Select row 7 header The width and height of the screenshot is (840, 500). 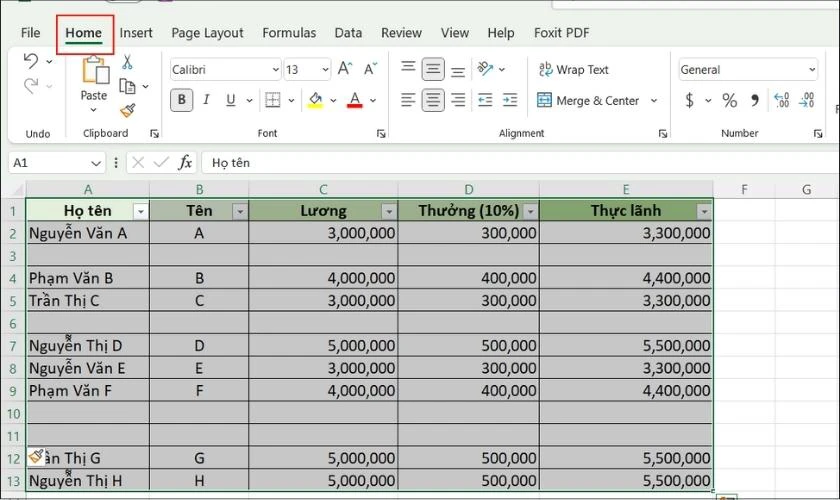tap(13, 346)
